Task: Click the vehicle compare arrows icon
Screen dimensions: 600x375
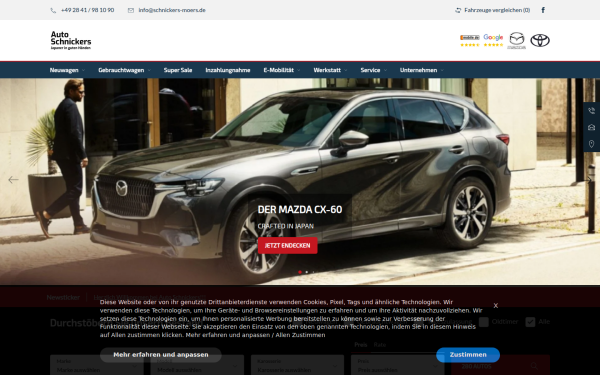Action: (x=458, y=10)
